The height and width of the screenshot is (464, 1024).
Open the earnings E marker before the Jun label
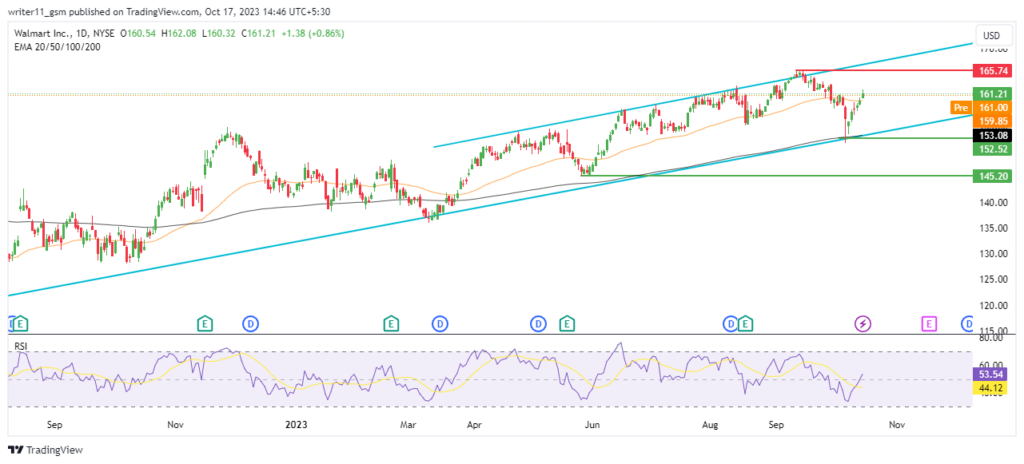(x=566, y=323)
